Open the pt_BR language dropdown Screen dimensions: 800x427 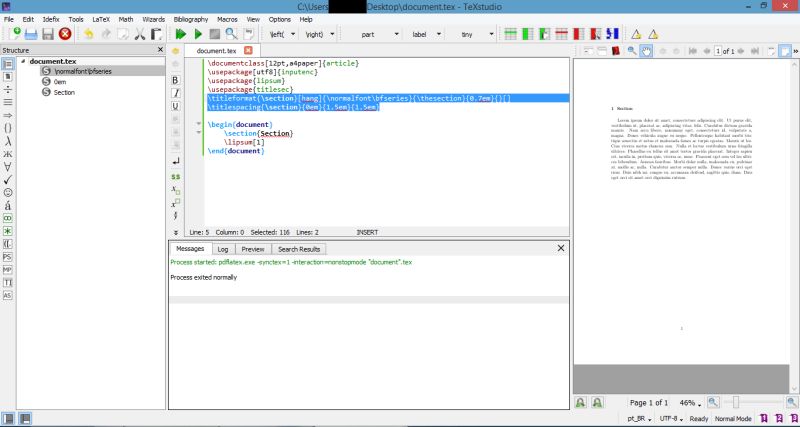[640, 419]
